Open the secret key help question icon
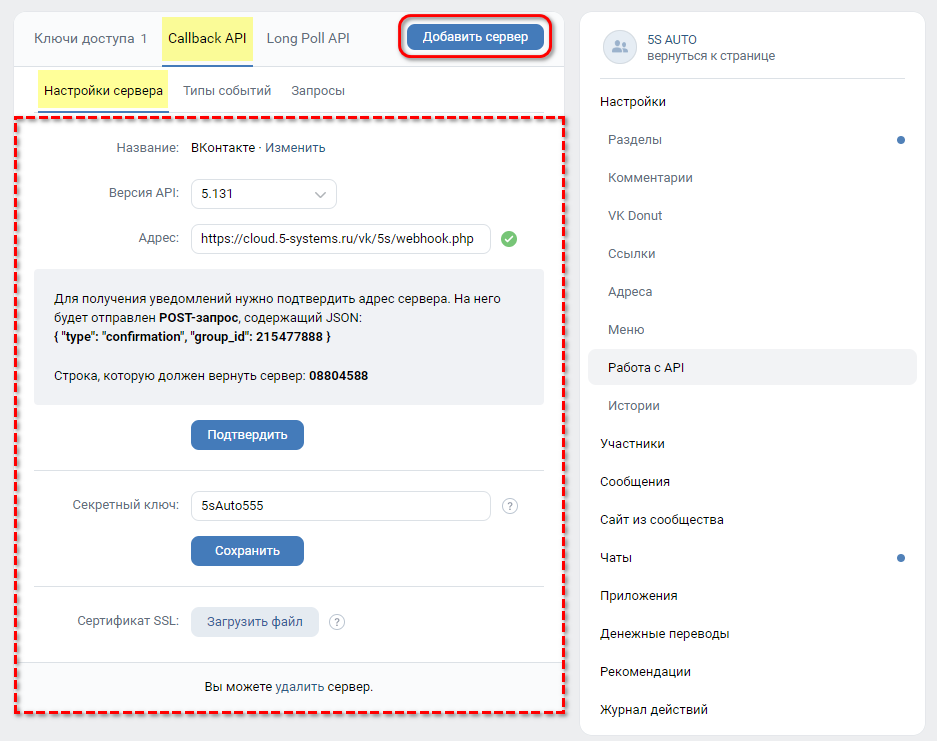Viewport: 937px width, 741px height. [x=509, y=506]
